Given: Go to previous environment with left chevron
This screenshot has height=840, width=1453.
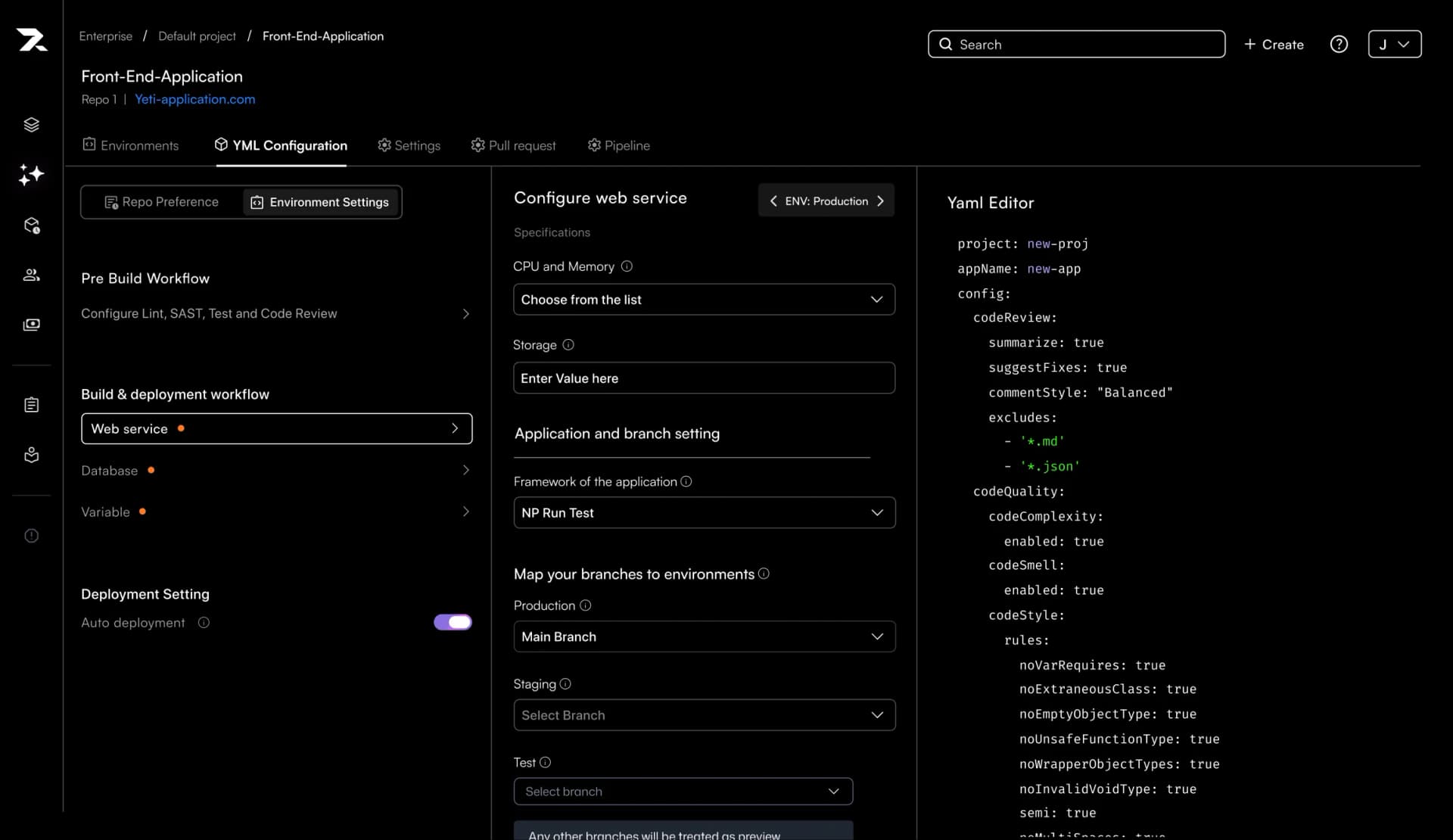Looking at the screenshot, I should [773, 201].
